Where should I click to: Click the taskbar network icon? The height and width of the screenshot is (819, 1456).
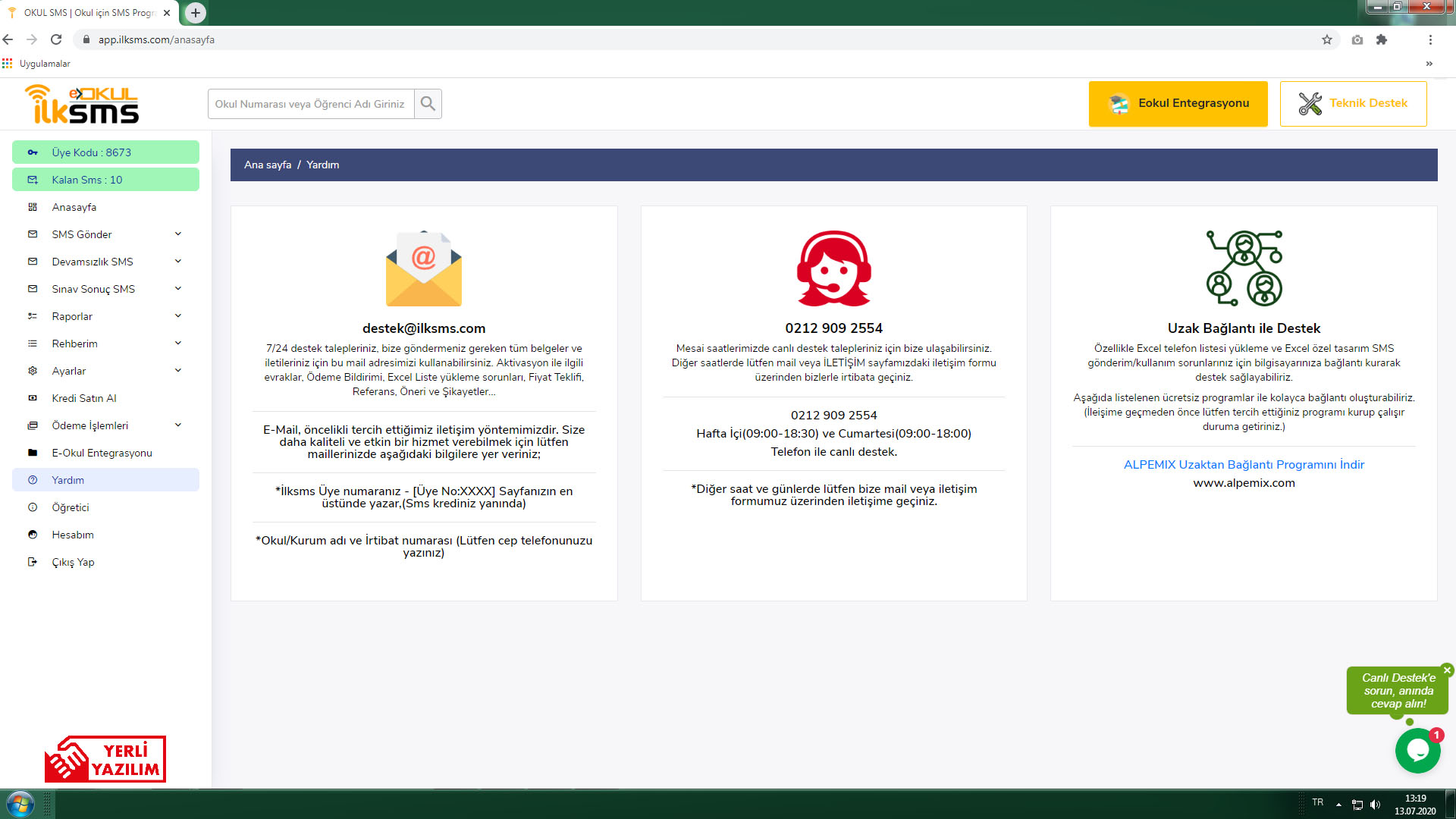[1357, 804]
